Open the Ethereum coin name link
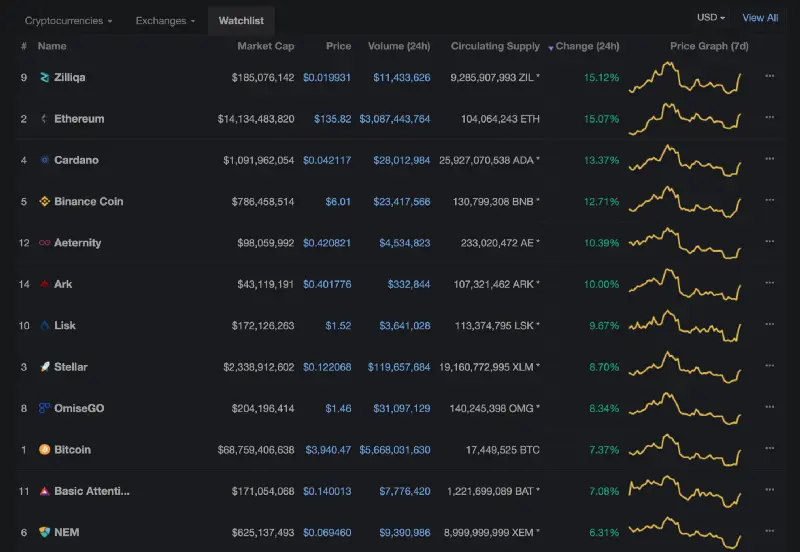Screen dimensions: 800x552 coord(79,119)
